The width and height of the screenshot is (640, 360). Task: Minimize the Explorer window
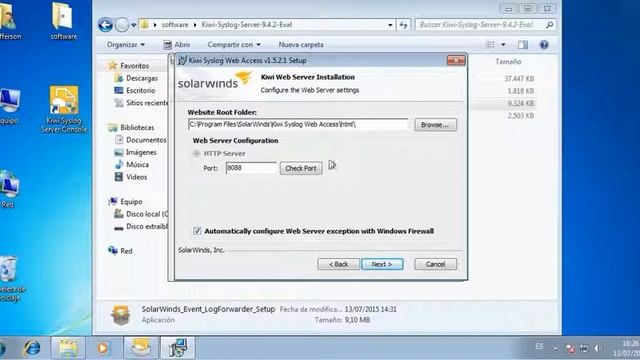tap(508, 9)
